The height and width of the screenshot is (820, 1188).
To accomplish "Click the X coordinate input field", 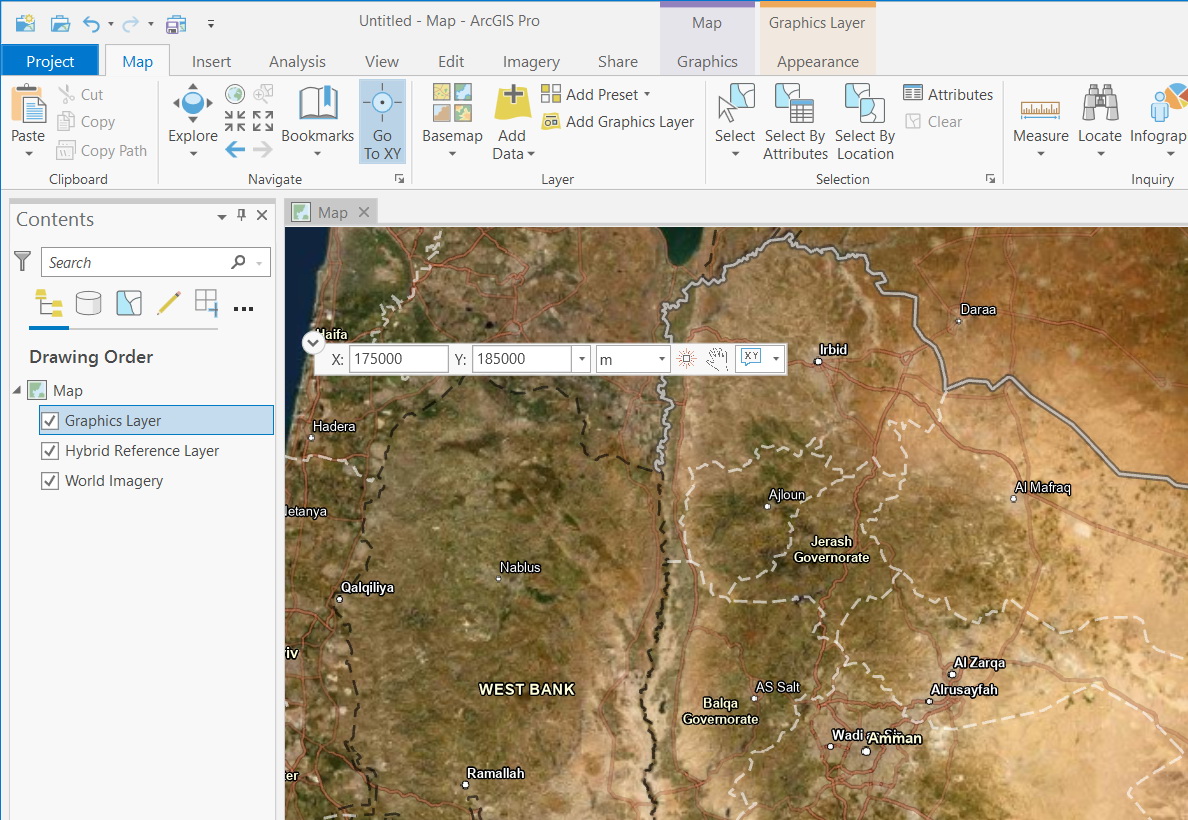I will point(398,359).
